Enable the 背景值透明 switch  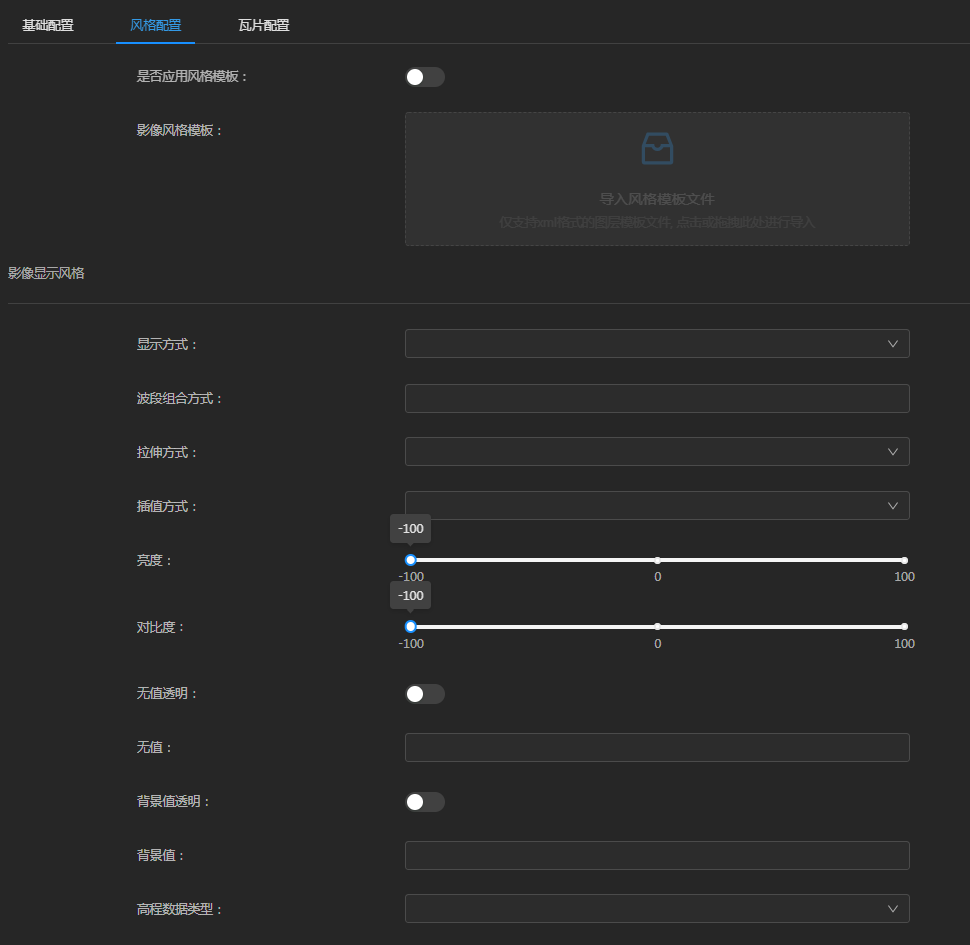(424, 801)
